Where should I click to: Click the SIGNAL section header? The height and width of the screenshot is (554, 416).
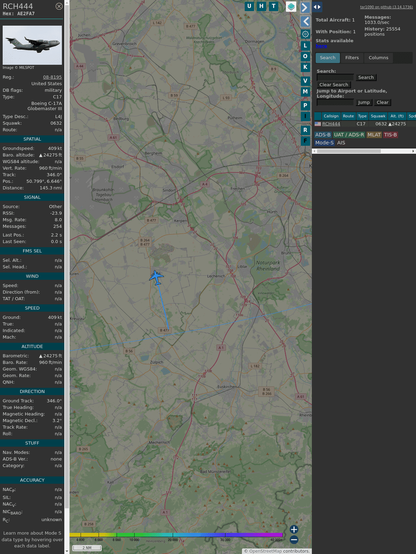[32, 197]
